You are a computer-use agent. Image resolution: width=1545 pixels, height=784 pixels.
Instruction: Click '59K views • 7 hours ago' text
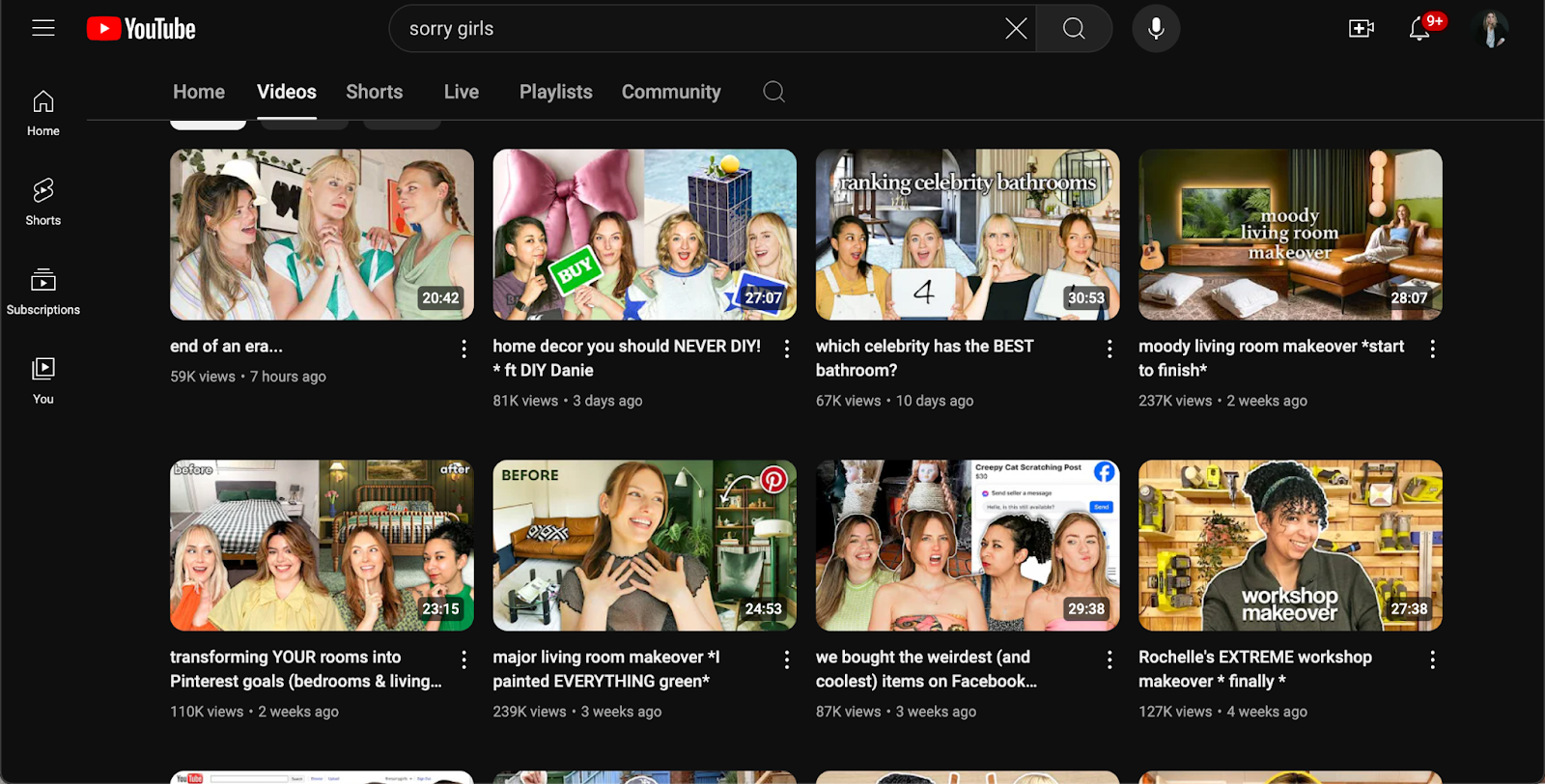(248, 377)
